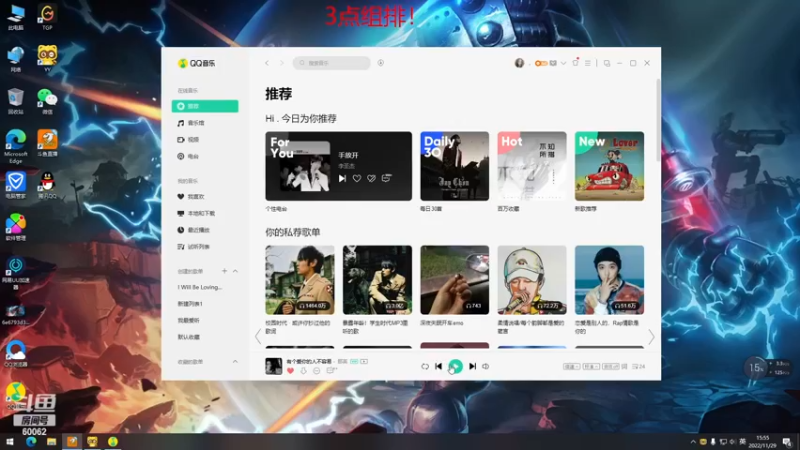Click the MV play badge beside song title
Screen dimensions: 800x450
coord(364,361)
